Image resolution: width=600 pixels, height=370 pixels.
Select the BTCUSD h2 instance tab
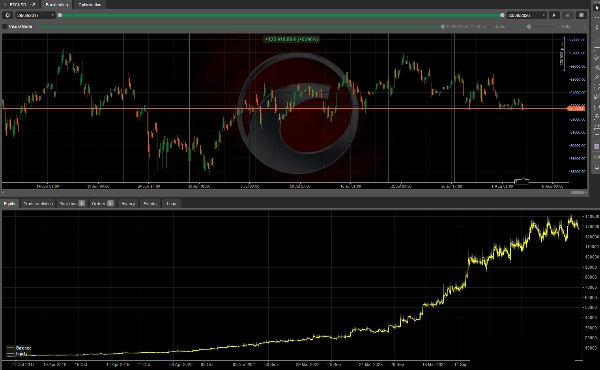(x=20, y=5)
